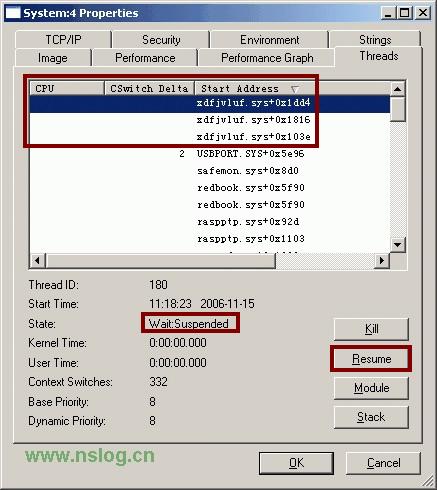Open the Security tab
The width and height of the screenshot is (437, 490).
(161, 40)
